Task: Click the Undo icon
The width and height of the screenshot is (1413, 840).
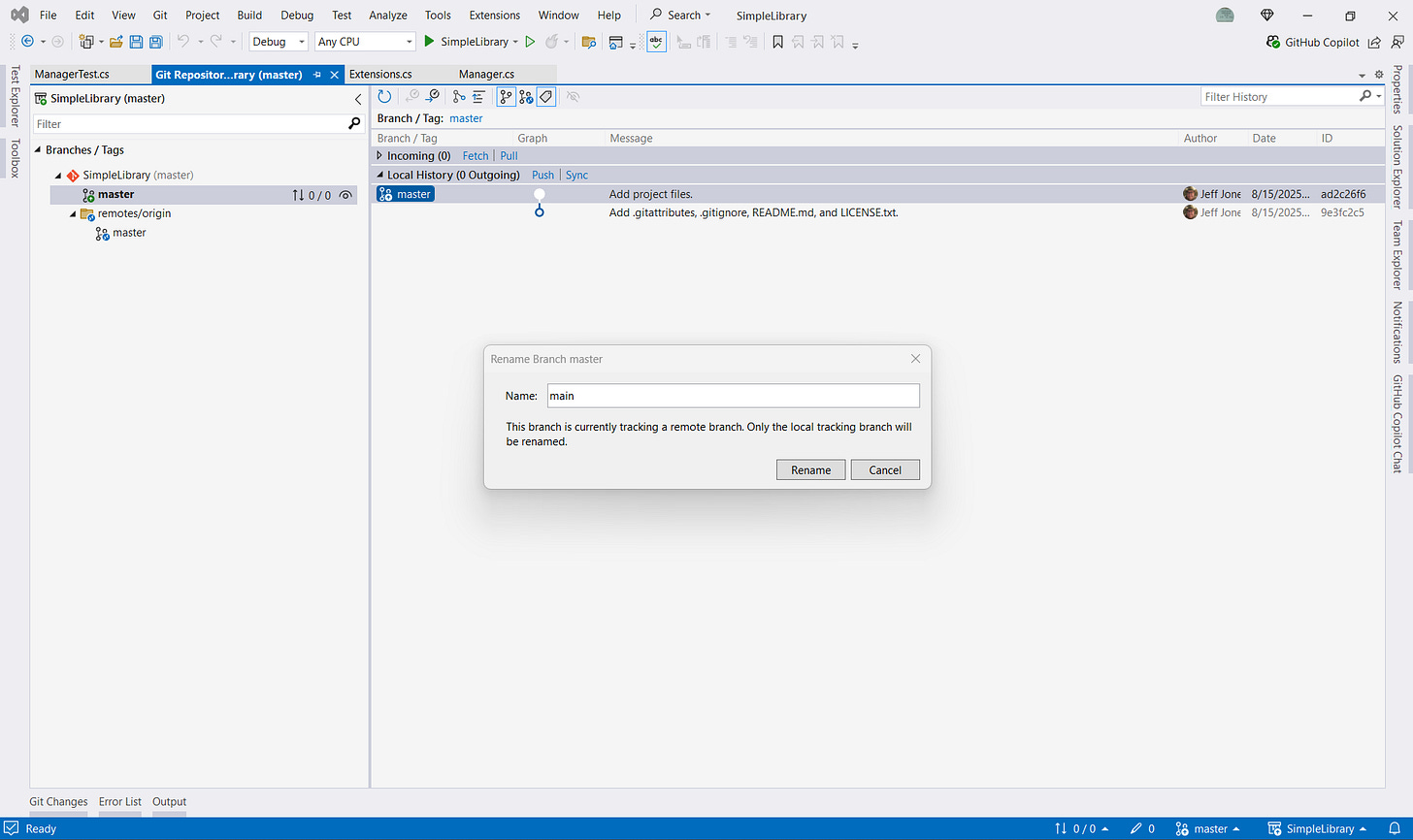Action: pos(182,42)
